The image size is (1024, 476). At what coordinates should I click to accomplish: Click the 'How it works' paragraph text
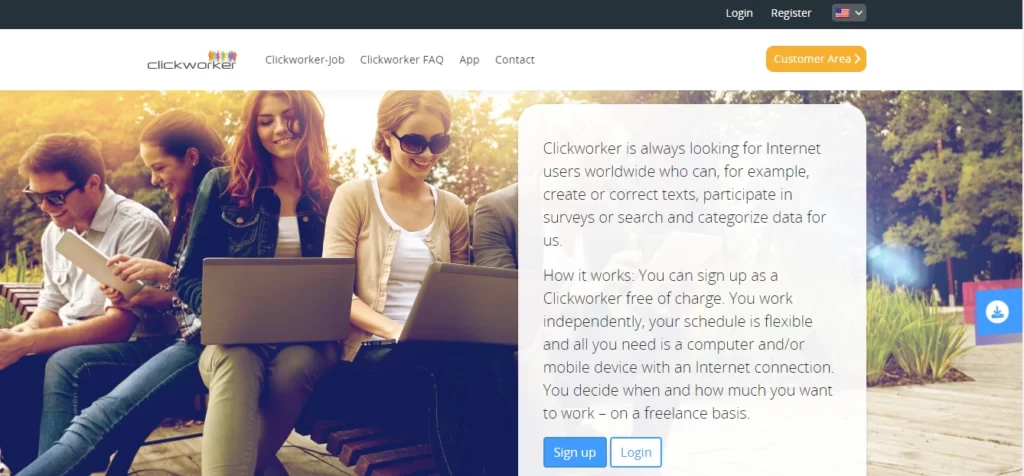click(x=688, y=344)
